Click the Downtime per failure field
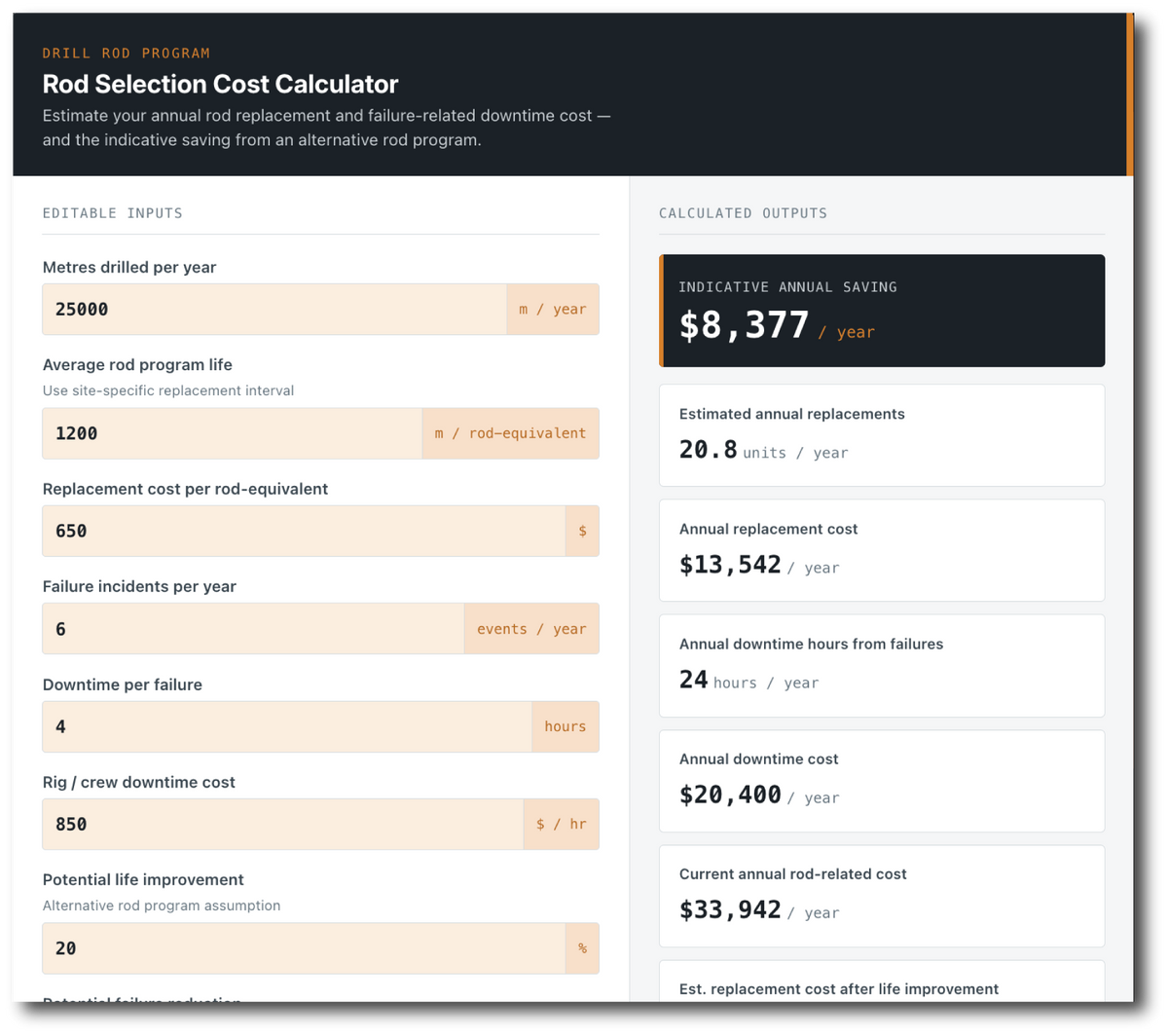The height and width of the screenshot is (1036, 1168). pos(287,726)
